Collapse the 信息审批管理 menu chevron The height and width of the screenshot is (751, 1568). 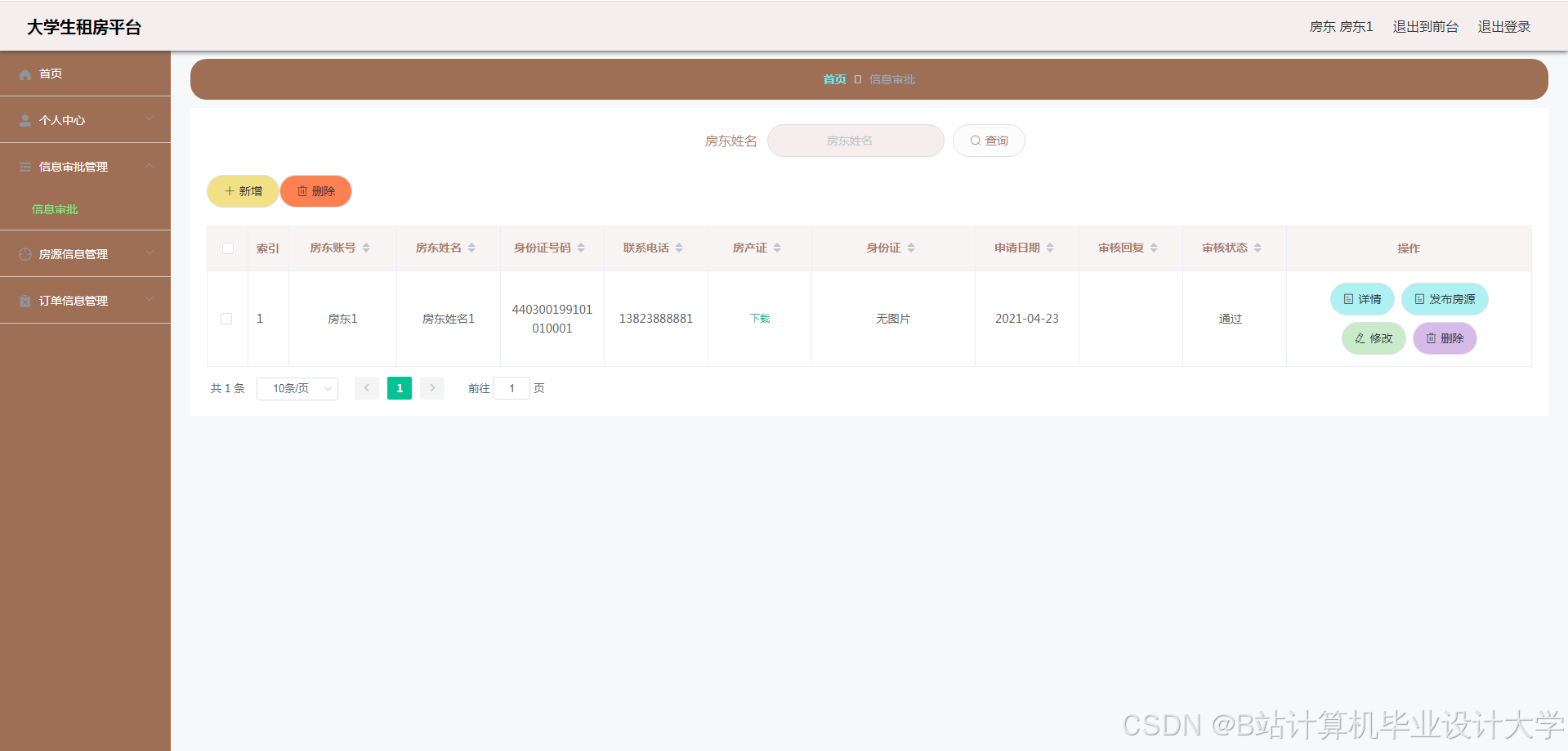point(150,166)
